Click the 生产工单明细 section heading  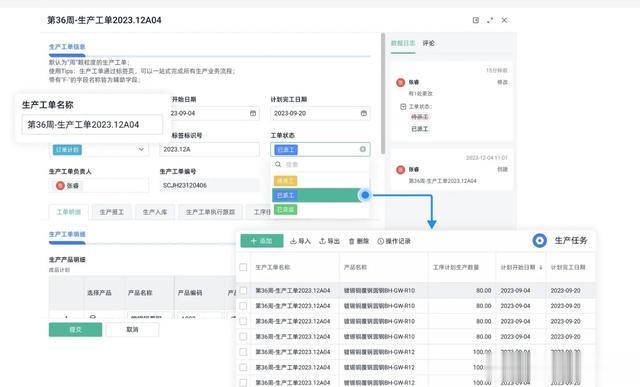(x=67, y=234)
